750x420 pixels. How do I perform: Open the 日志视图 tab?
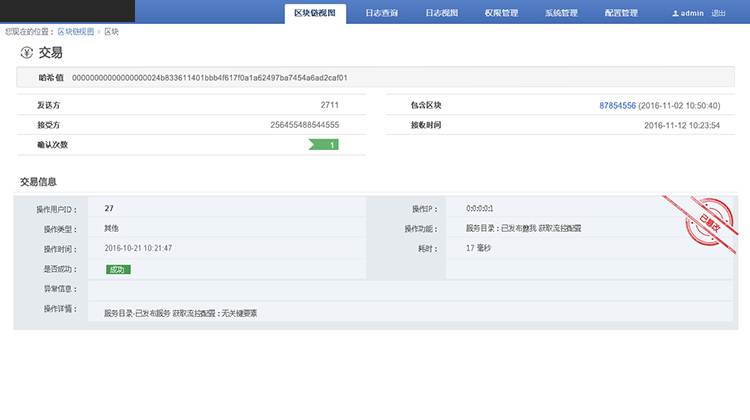pyautogui.click(x=441, y=13)
